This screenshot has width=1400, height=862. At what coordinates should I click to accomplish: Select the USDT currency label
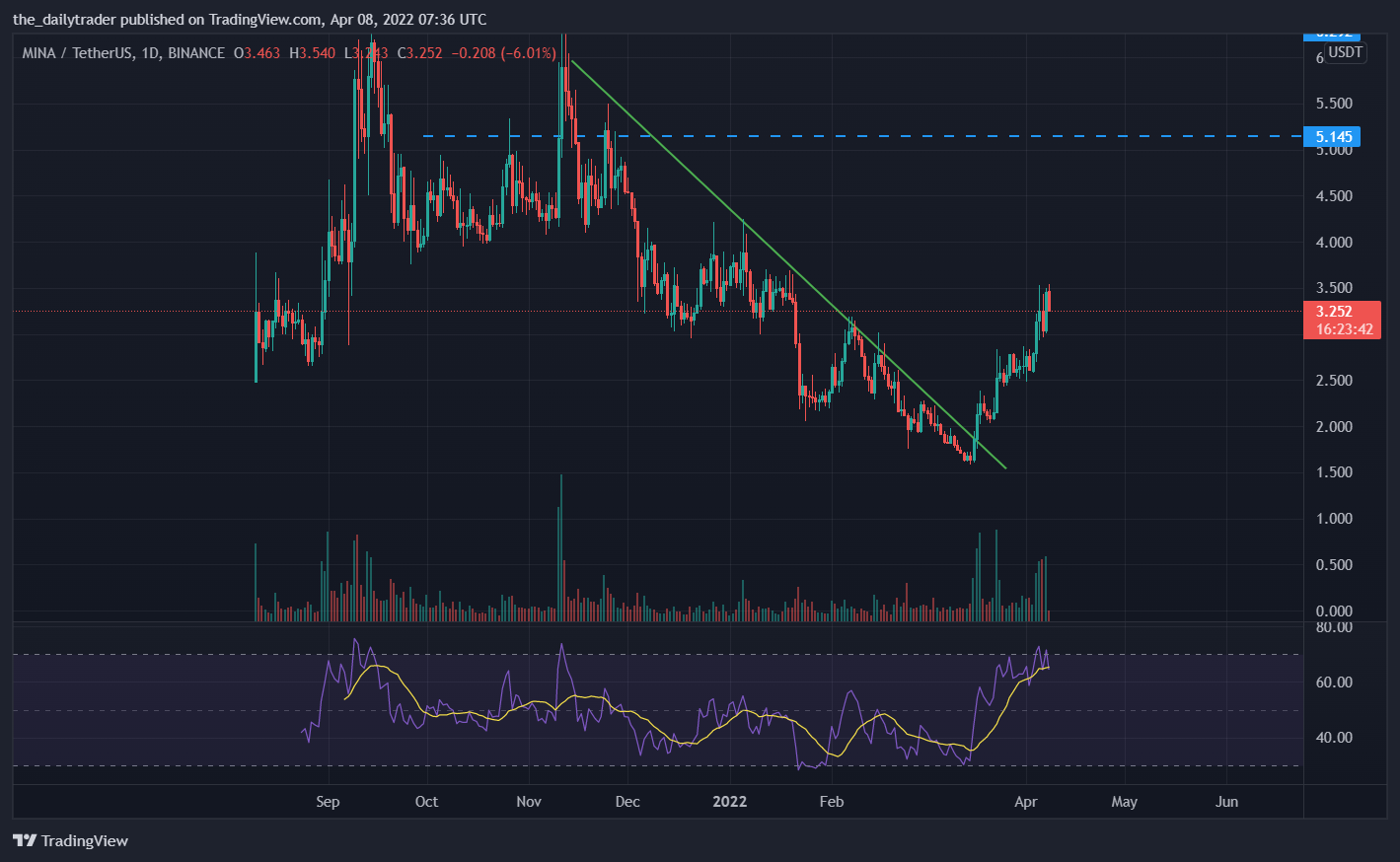tap(1345, 52)
